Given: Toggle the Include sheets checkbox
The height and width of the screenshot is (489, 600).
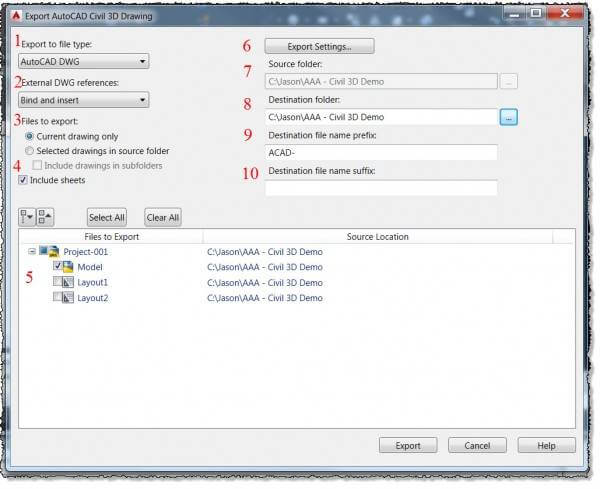Looking at the screenshot, I should [x=24, y=180].
